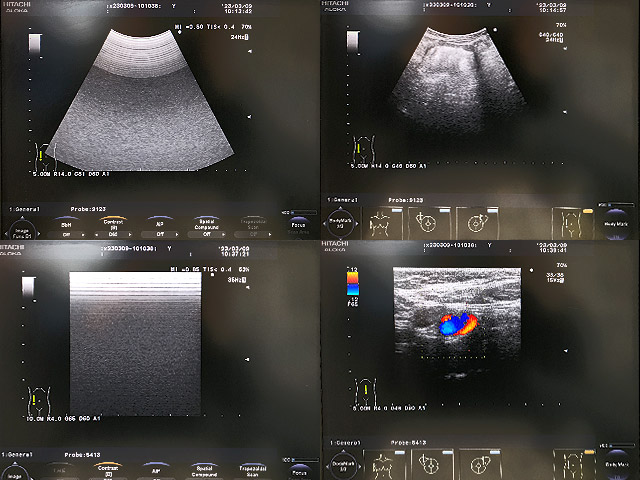Click right arrow of Spatial Compound selector
This screenshot has width=640, height=480.
click(224, 234)
